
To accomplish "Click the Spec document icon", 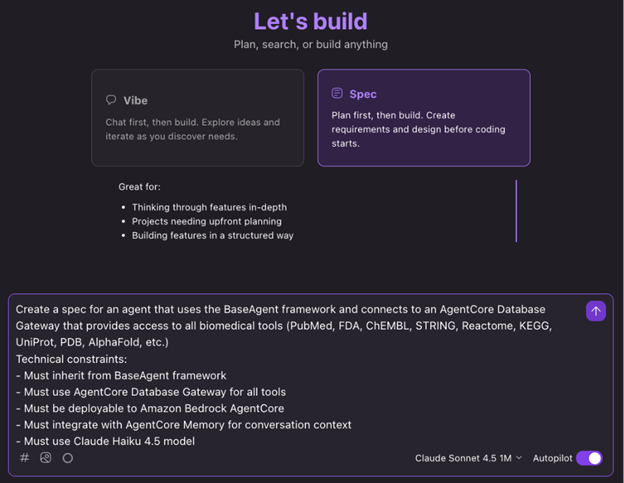I will [x=337, y=93].
